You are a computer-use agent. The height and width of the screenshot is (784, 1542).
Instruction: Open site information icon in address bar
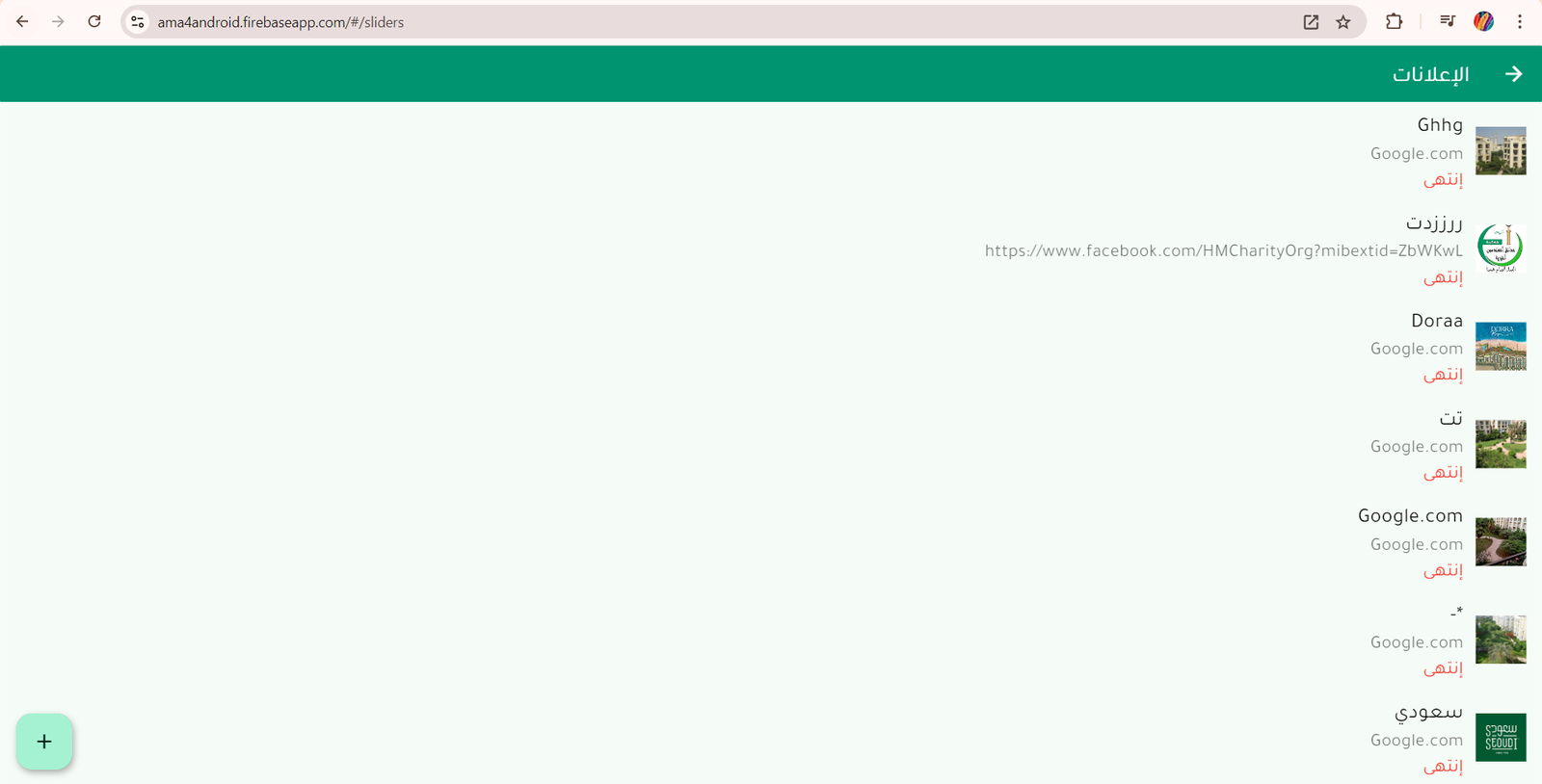(x=138, y=21)
